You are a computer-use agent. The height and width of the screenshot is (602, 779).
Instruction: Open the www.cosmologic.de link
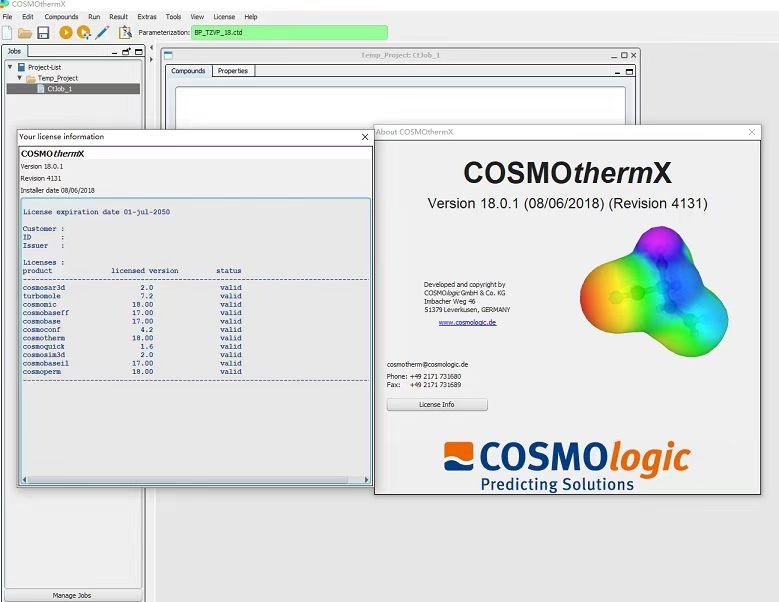(467, 322)
